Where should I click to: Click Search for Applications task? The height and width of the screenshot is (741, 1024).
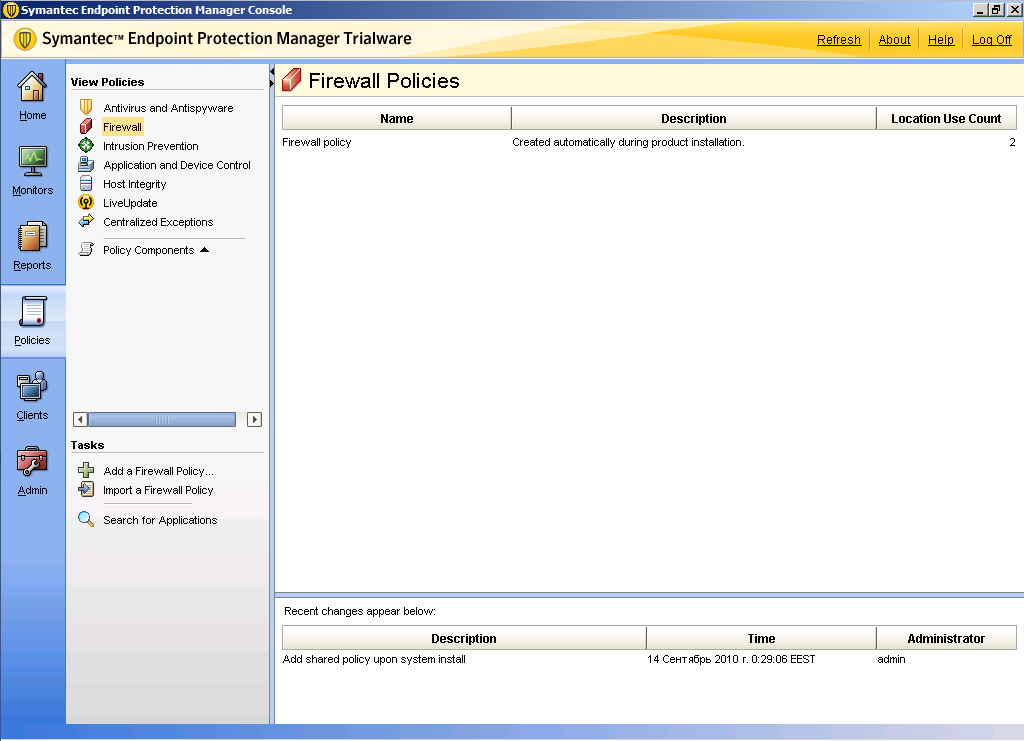click(160, 520)
